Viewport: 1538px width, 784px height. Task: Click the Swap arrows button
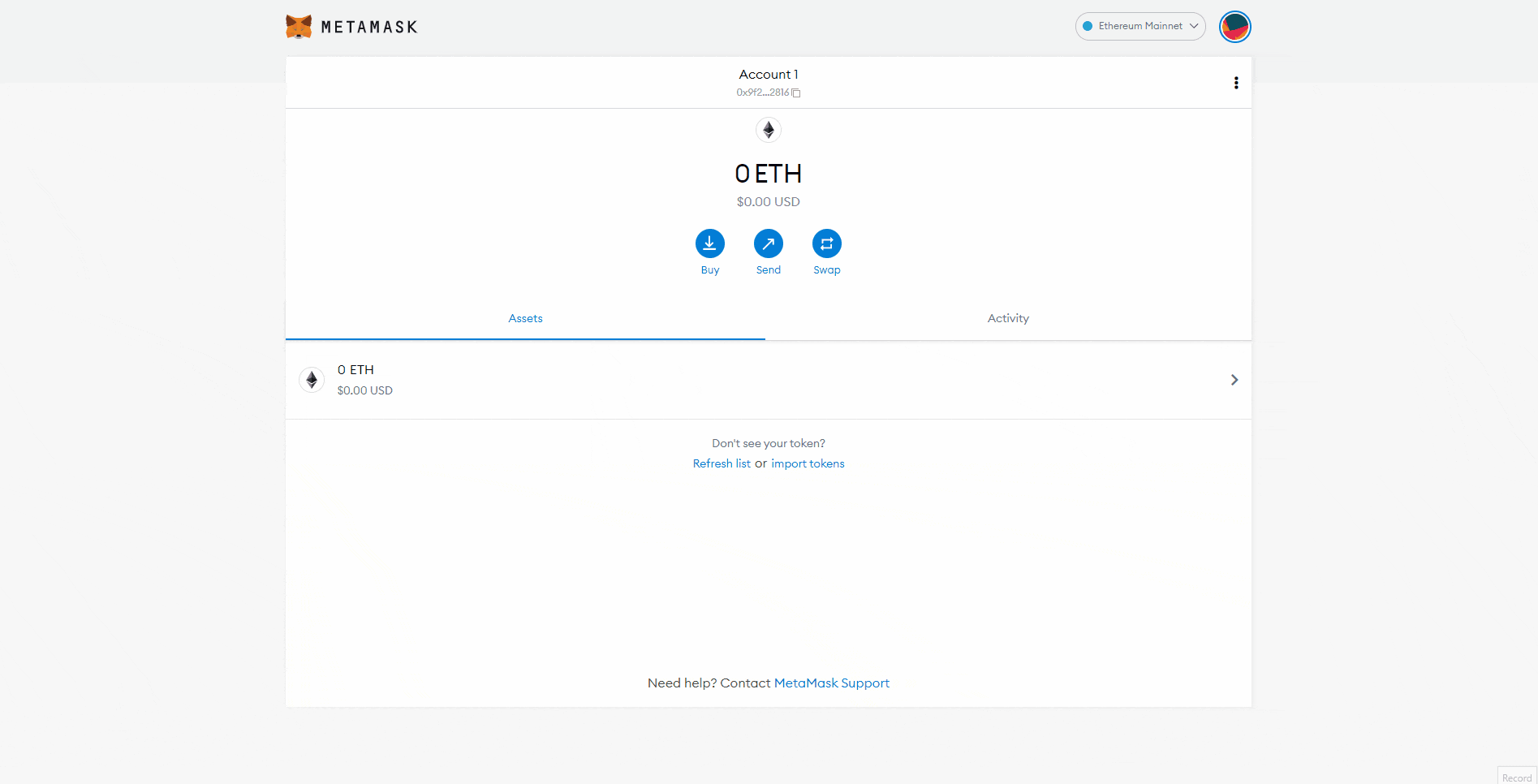pos(827,243)
